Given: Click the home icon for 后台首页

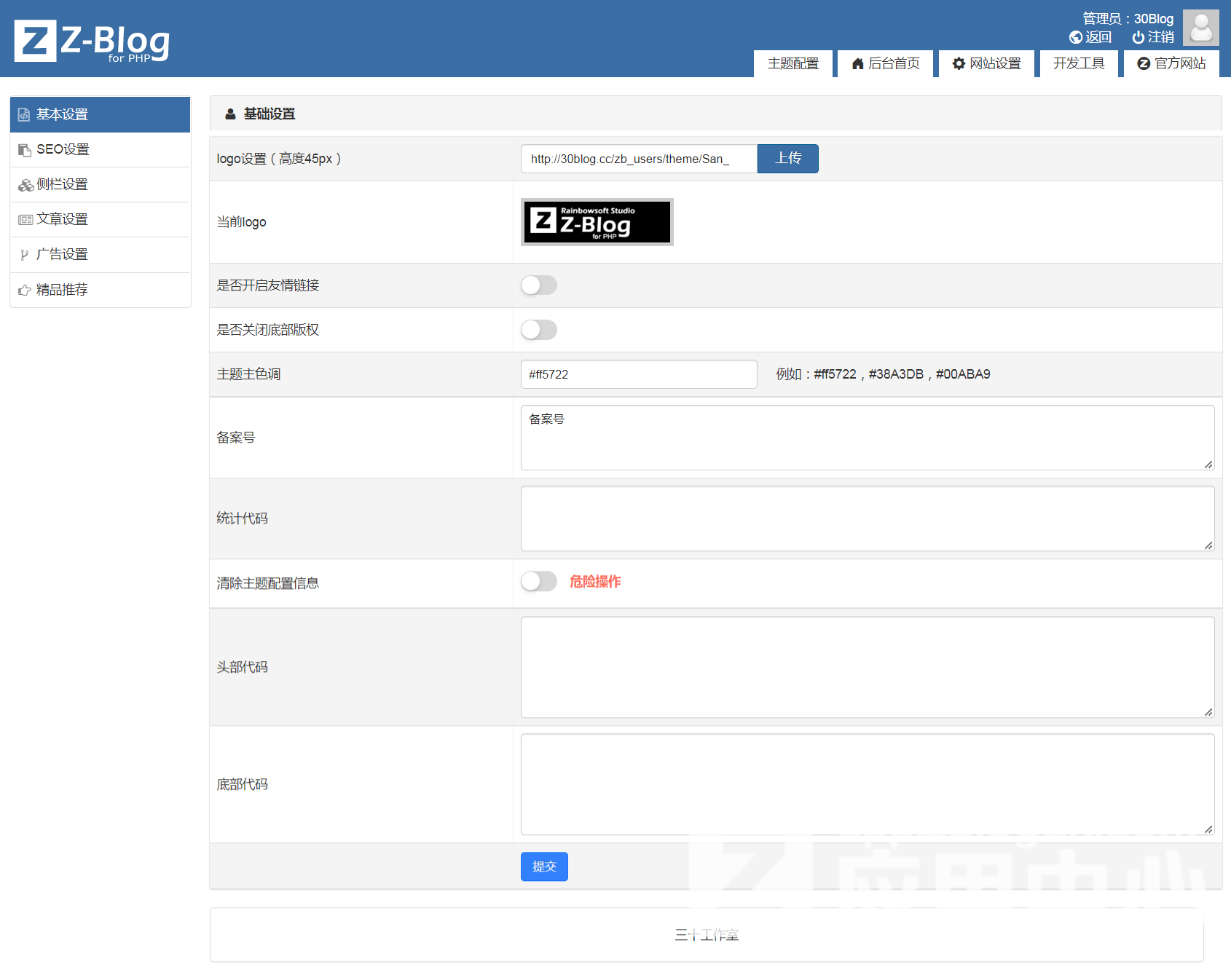Looking at the screenshot, I should [857, 64].
